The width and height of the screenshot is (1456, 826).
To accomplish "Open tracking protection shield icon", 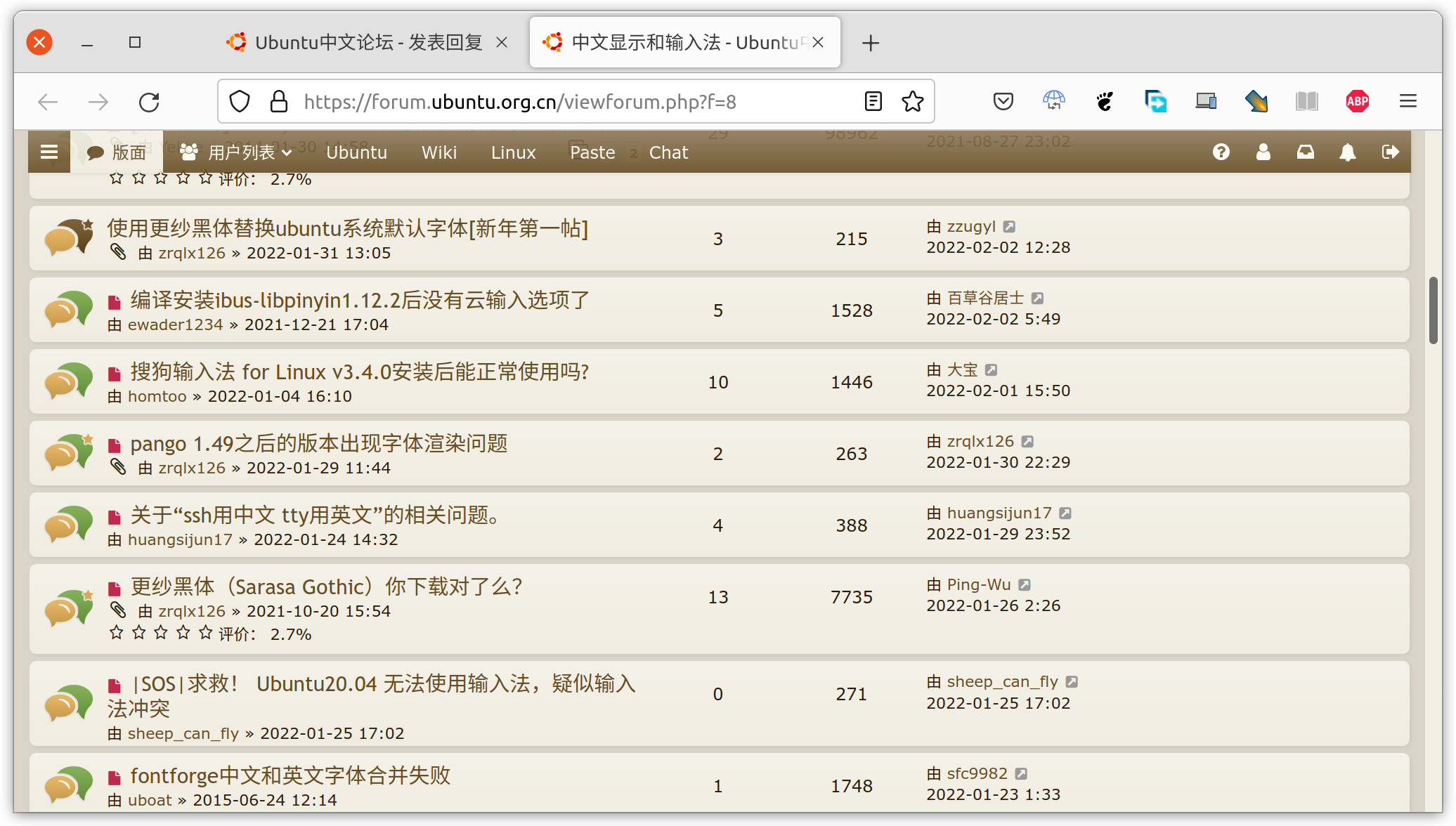I will 240,102.
